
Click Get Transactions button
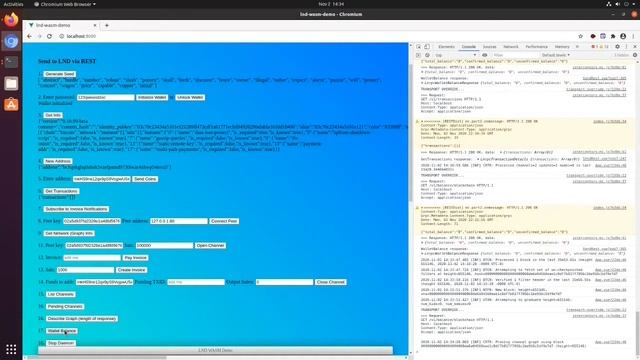point(61,191)
